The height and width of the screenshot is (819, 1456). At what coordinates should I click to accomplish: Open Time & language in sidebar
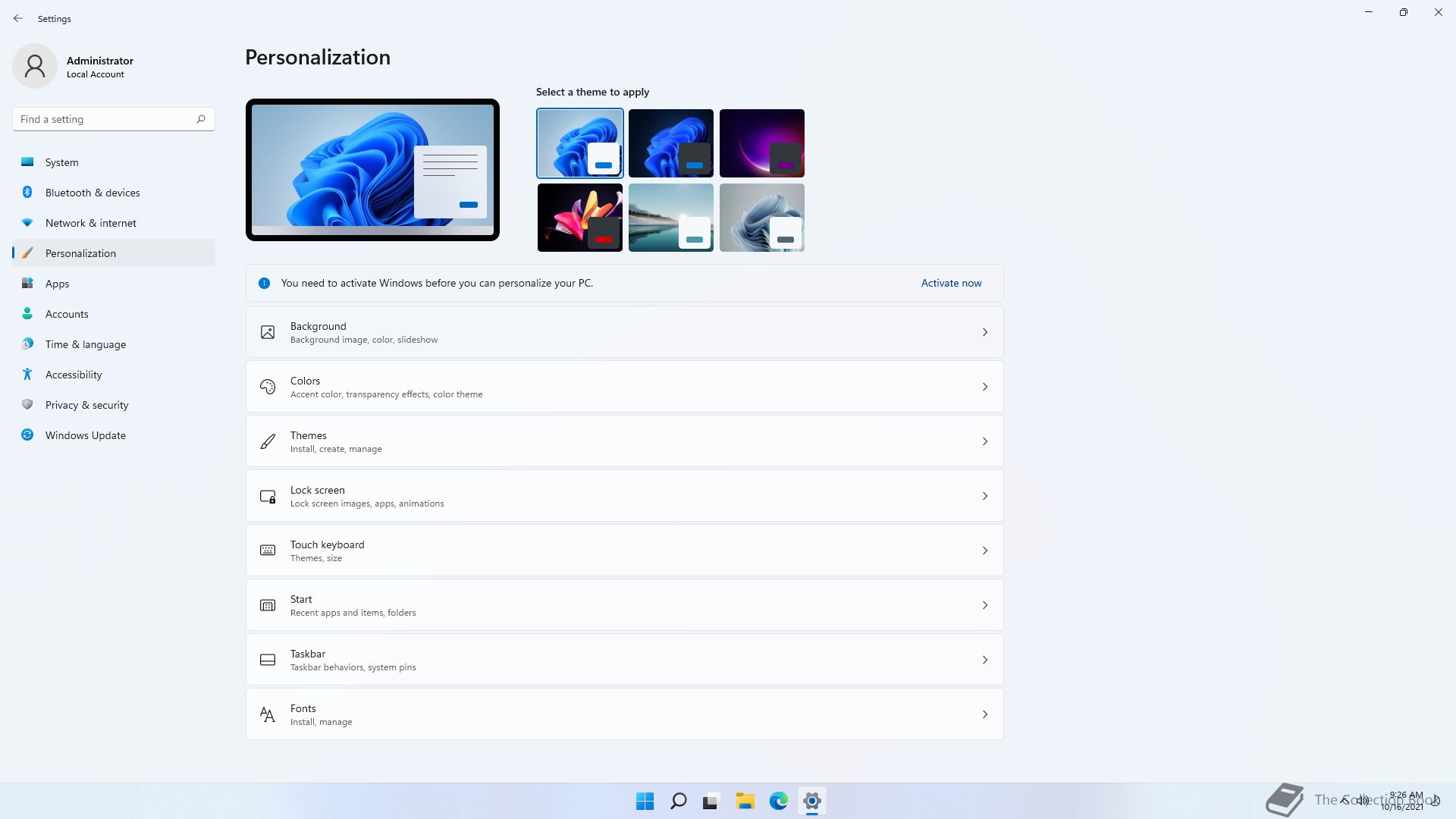tap(114, 344)
